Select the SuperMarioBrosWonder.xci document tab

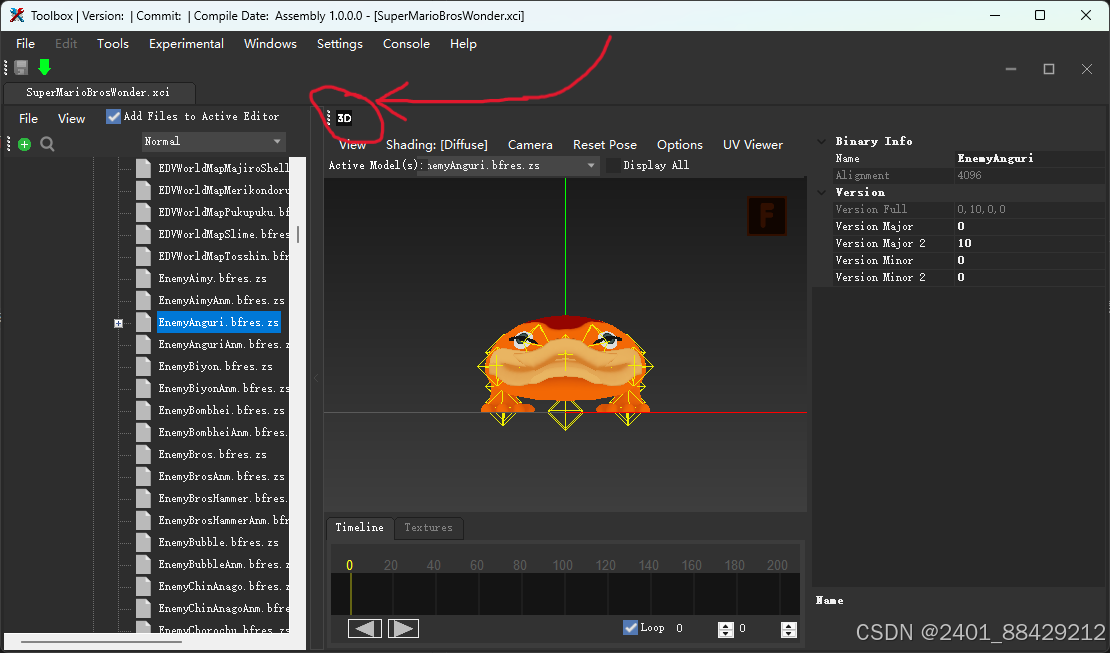pyautogui.click(x=98, y=93)
